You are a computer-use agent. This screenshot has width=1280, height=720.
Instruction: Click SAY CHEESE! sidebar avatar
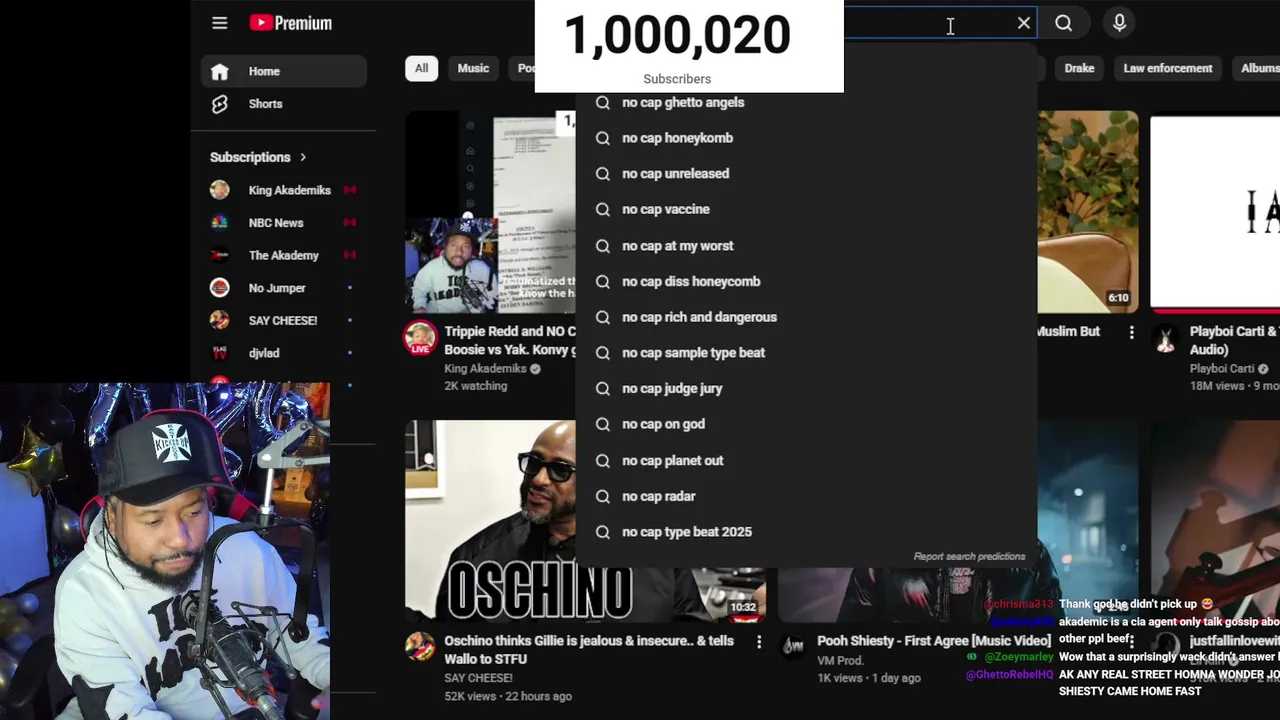click(220, 320)
